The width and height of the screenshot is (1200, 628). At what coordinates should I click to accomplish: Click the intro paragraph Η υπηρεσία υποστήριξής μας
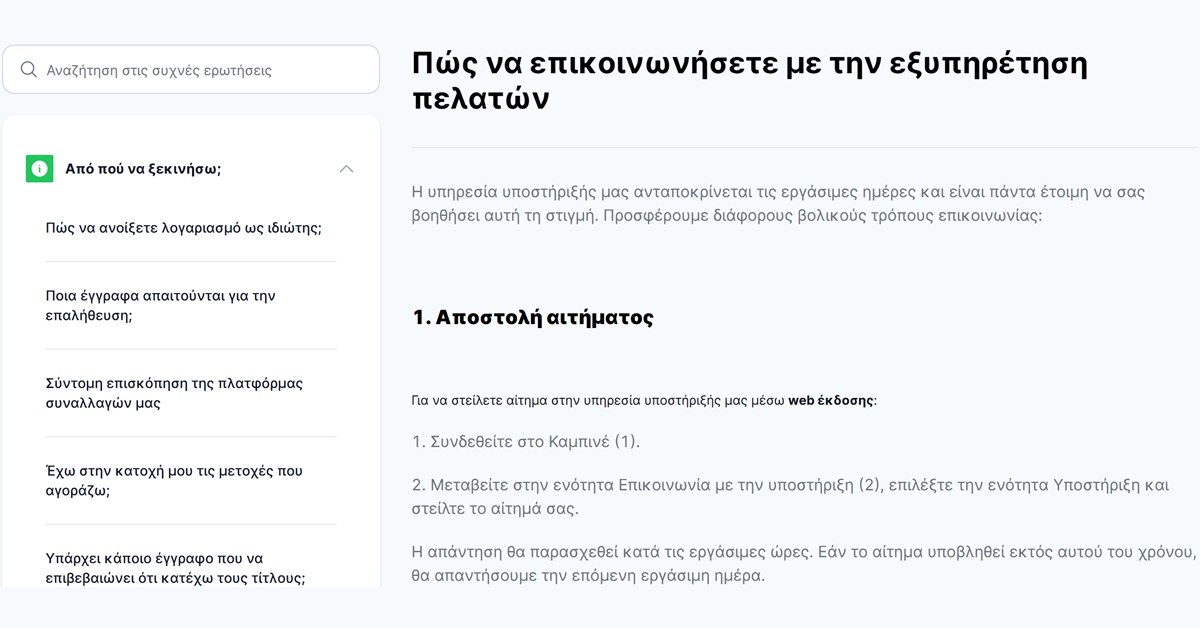pyautogui.click(x=778, y=203)
